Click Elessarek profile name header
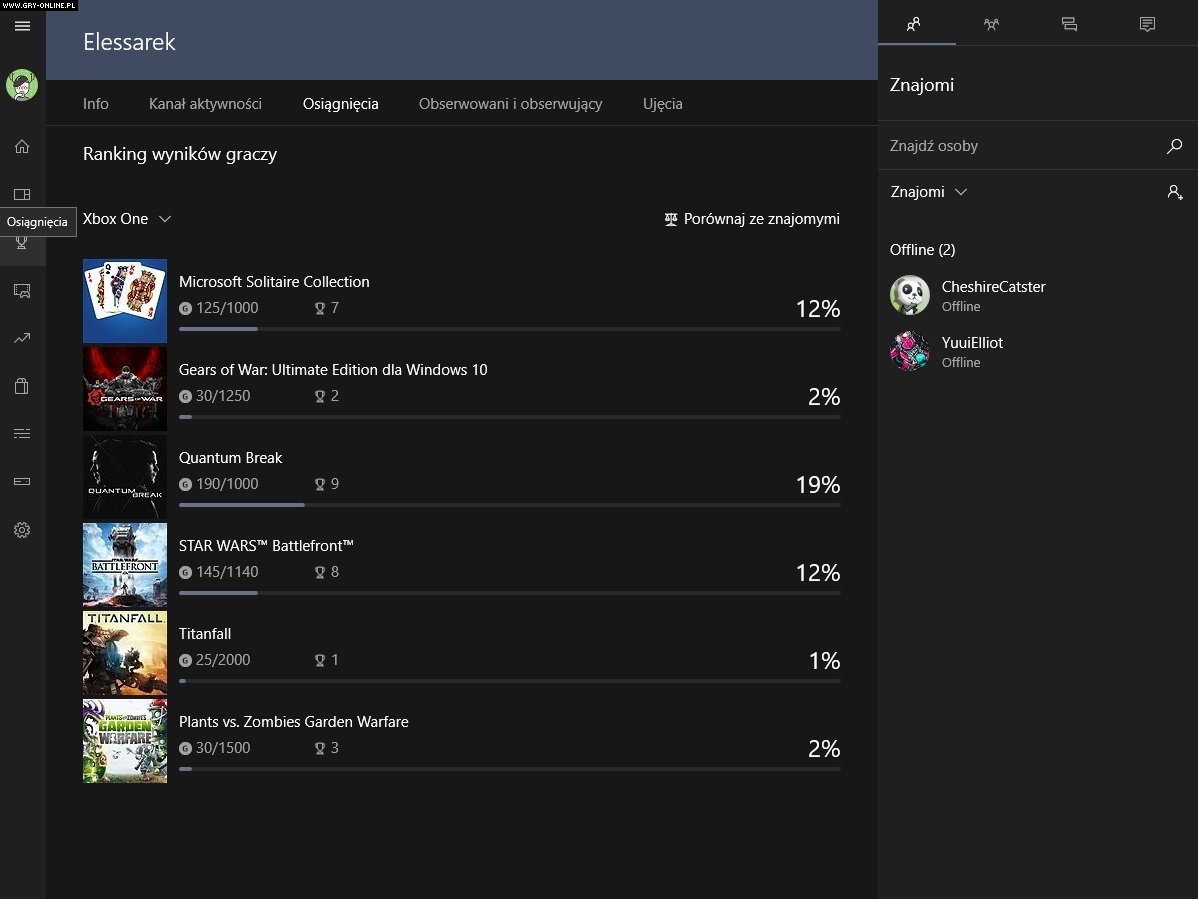The image size is (1198, 899). [129, 41]
